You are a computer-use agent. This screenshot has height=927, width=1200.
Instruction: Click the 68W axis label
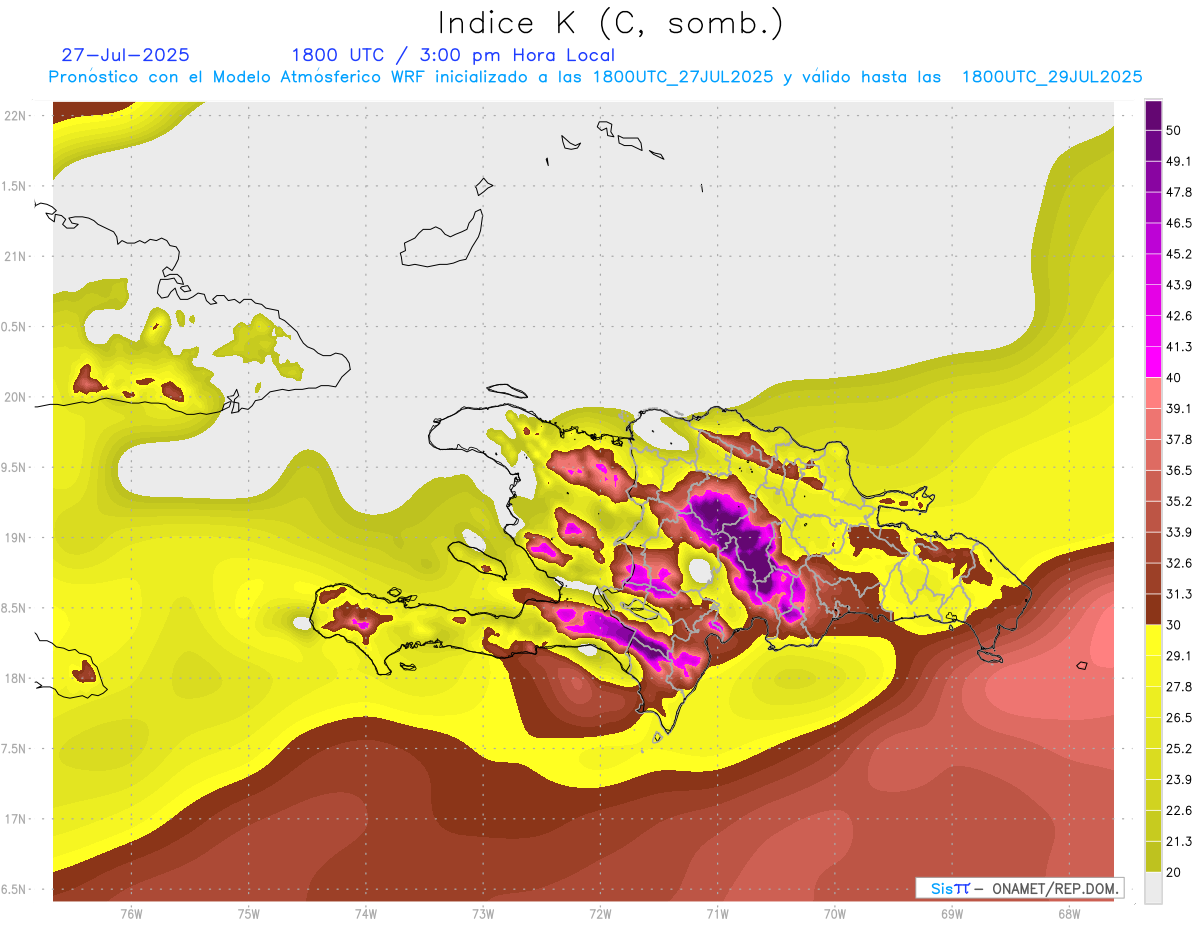point(1069,913)
